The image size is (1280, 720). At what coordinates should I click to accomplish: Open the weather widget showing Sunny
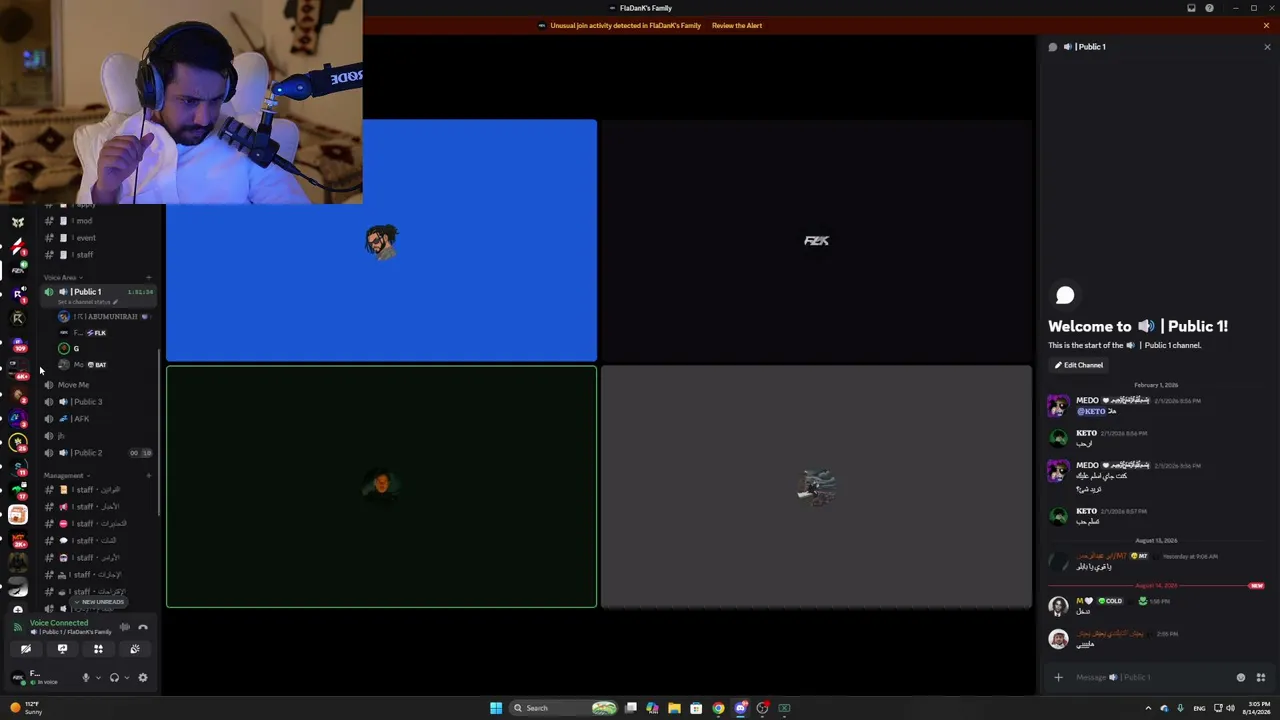click(x=25, y=708)
